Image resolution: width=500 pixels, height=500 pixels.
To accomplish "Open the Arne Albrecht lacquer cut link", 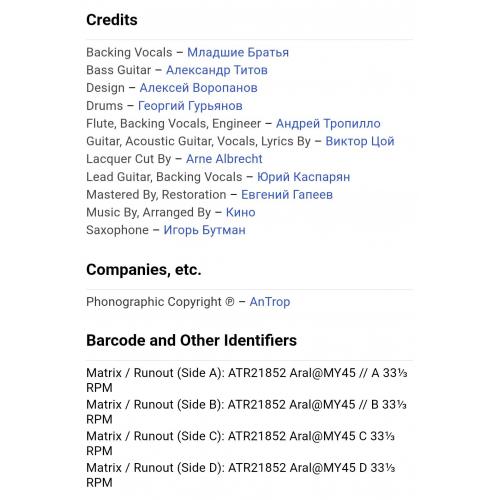I will coord(224,159).
